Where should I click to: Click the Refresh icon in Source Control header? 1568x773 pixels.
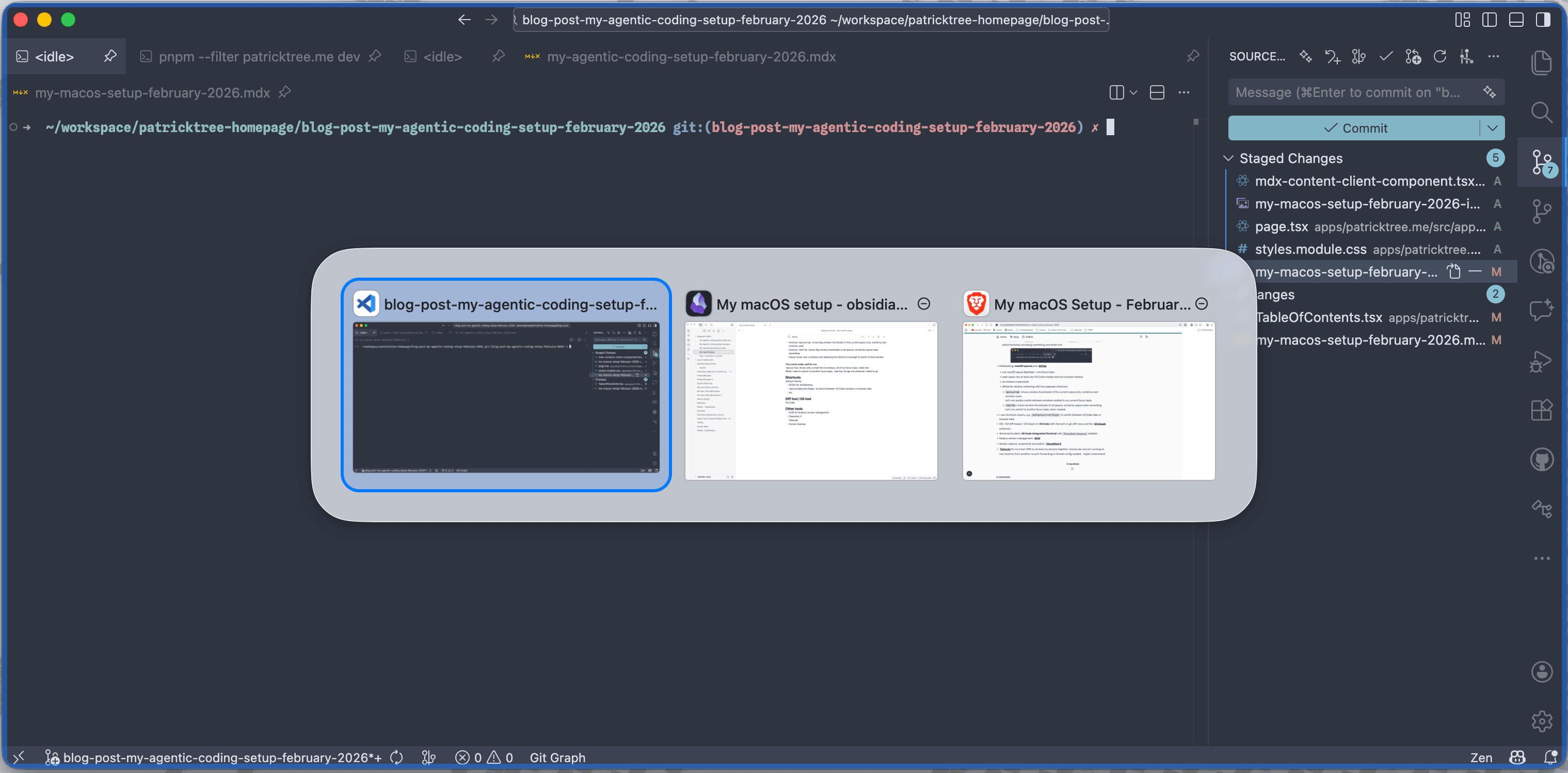pos(1439,57)
